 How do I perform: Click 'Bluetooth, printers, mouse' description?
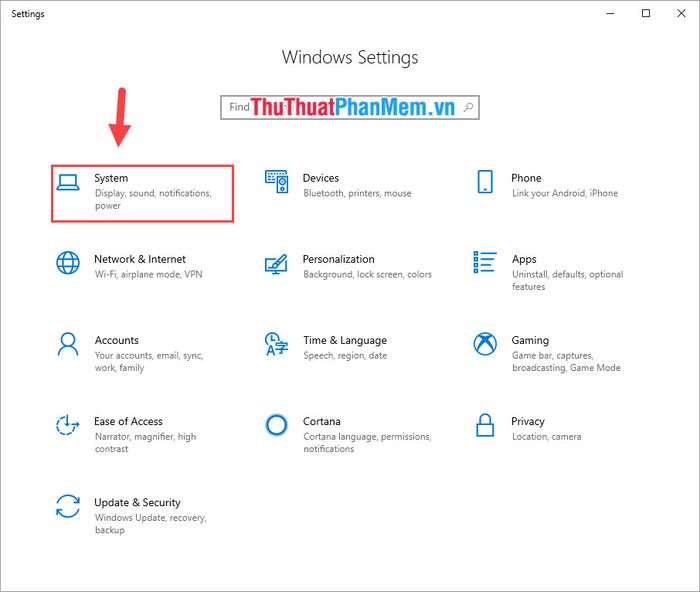click(357, 193)
